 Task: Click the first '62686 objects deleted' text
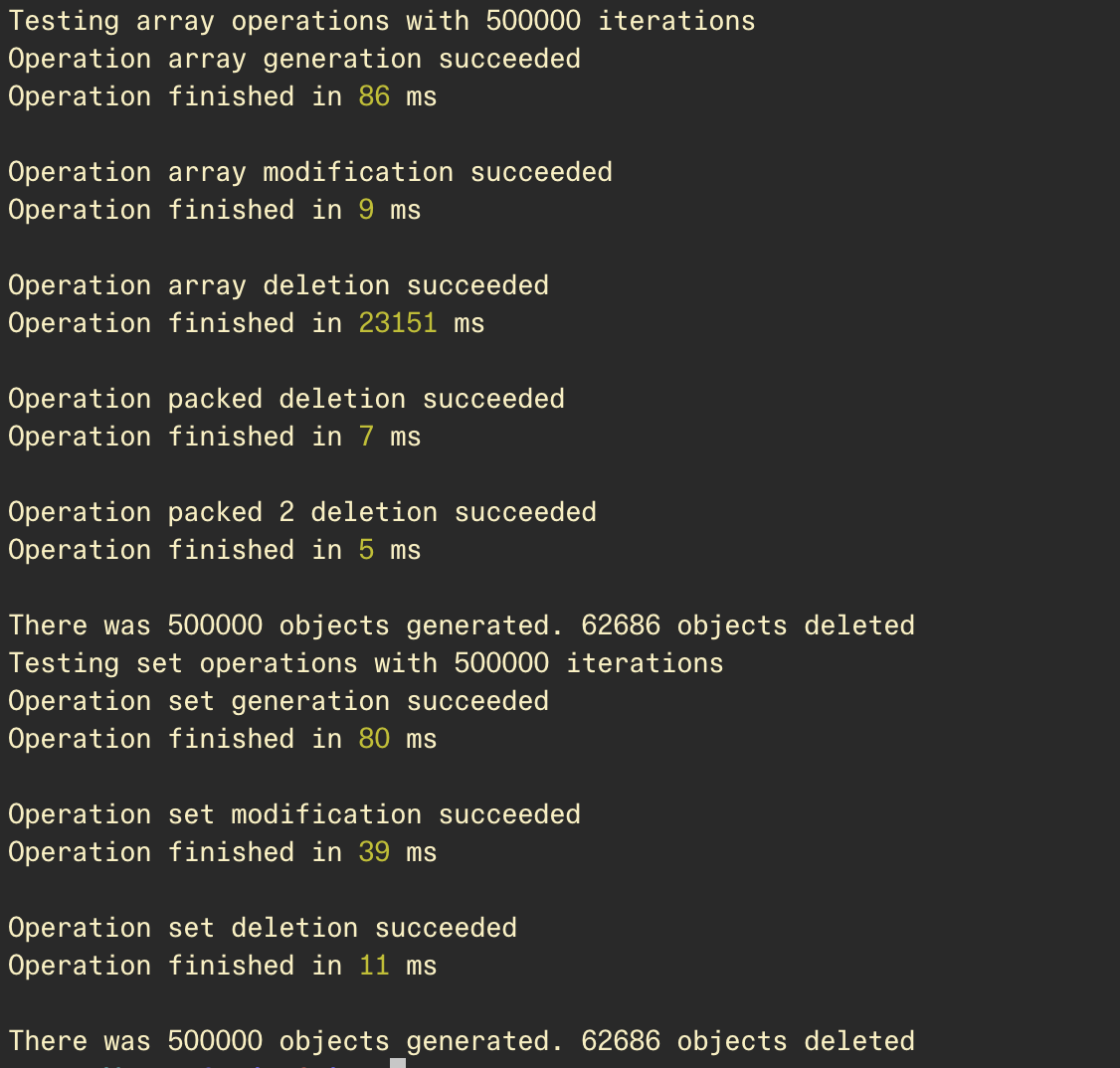(748, 626)
